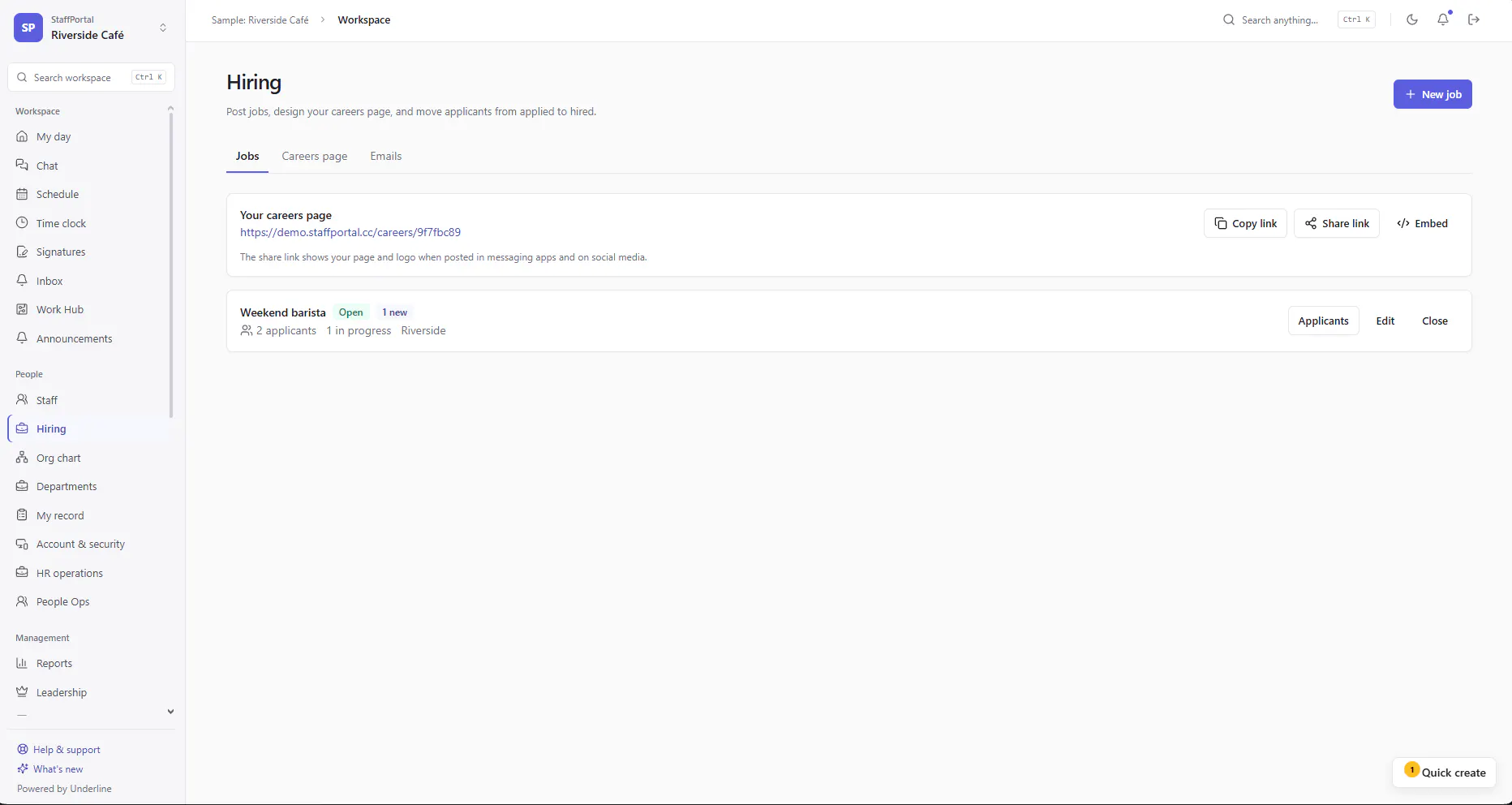The image size is (1512, 805).
Task: Open Announcements in sidebar
Action: click(x=89, y=338)
